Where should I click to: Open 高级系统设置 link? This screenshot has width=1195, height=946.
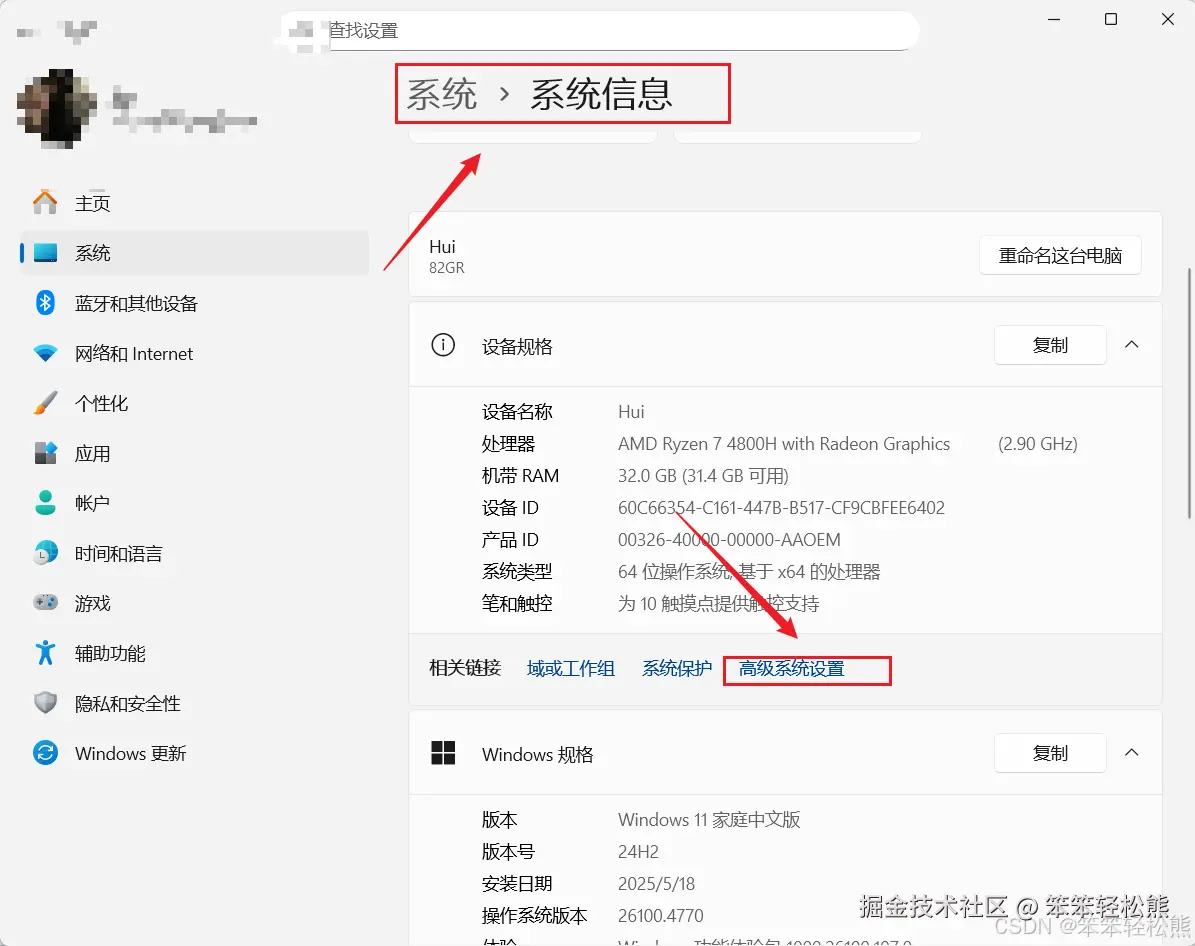click(806, 668)
